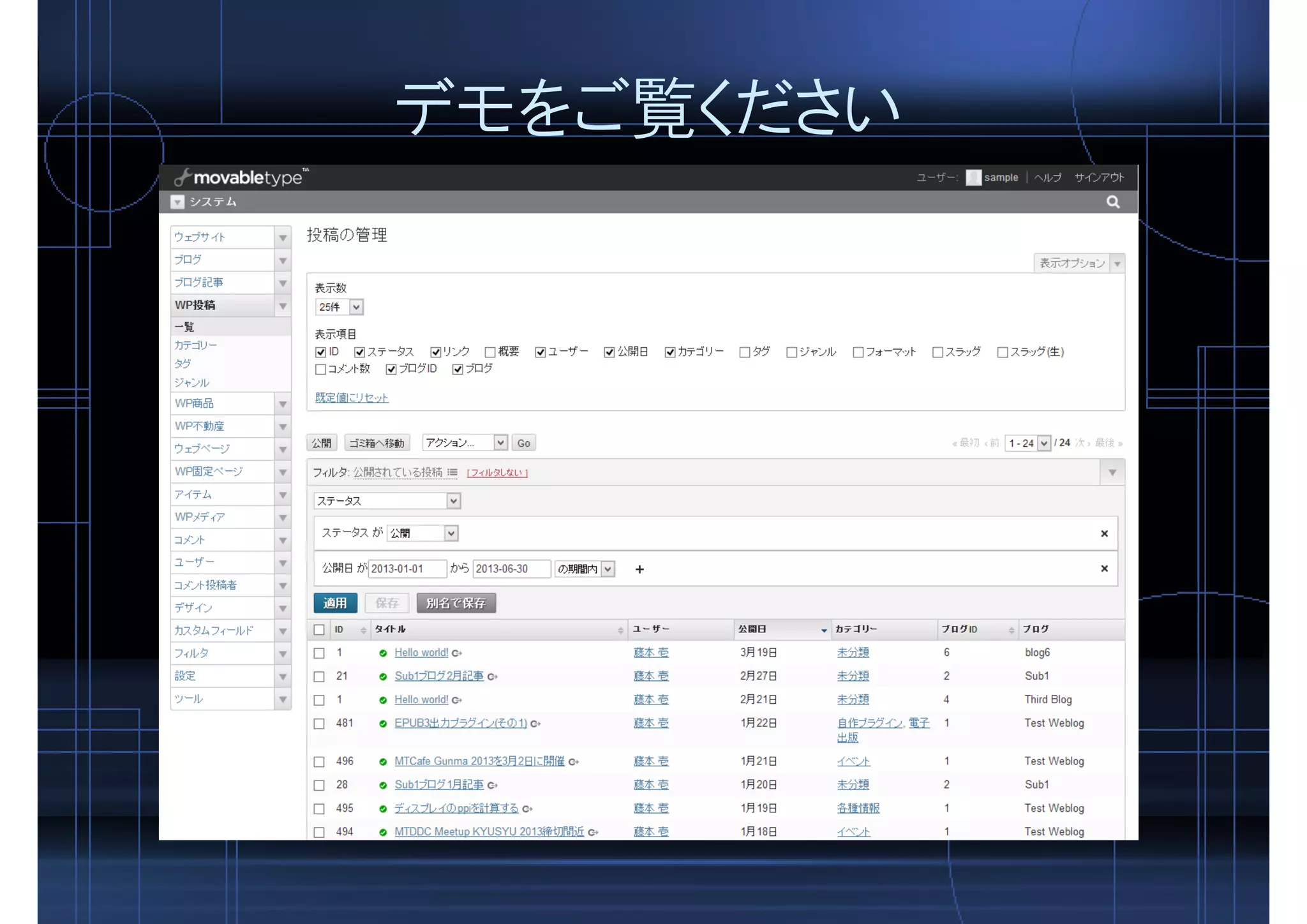Select カテゴリー under WP投稿 sidebar menu
1307x924 pixels.
coord(196,345)
